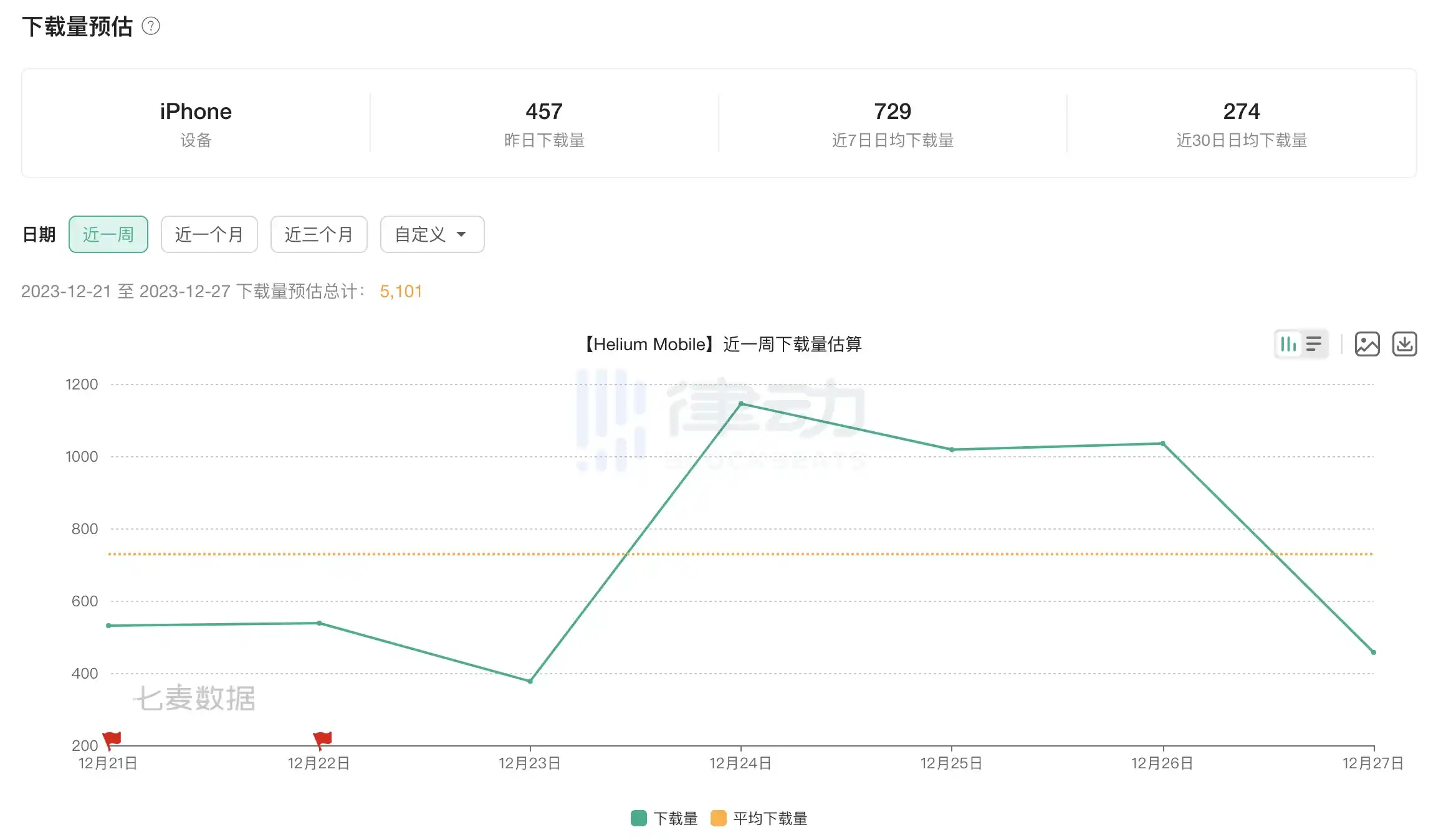Click the help question mark beside 下载量预估
1441x840 pixels.
(151, 26)
